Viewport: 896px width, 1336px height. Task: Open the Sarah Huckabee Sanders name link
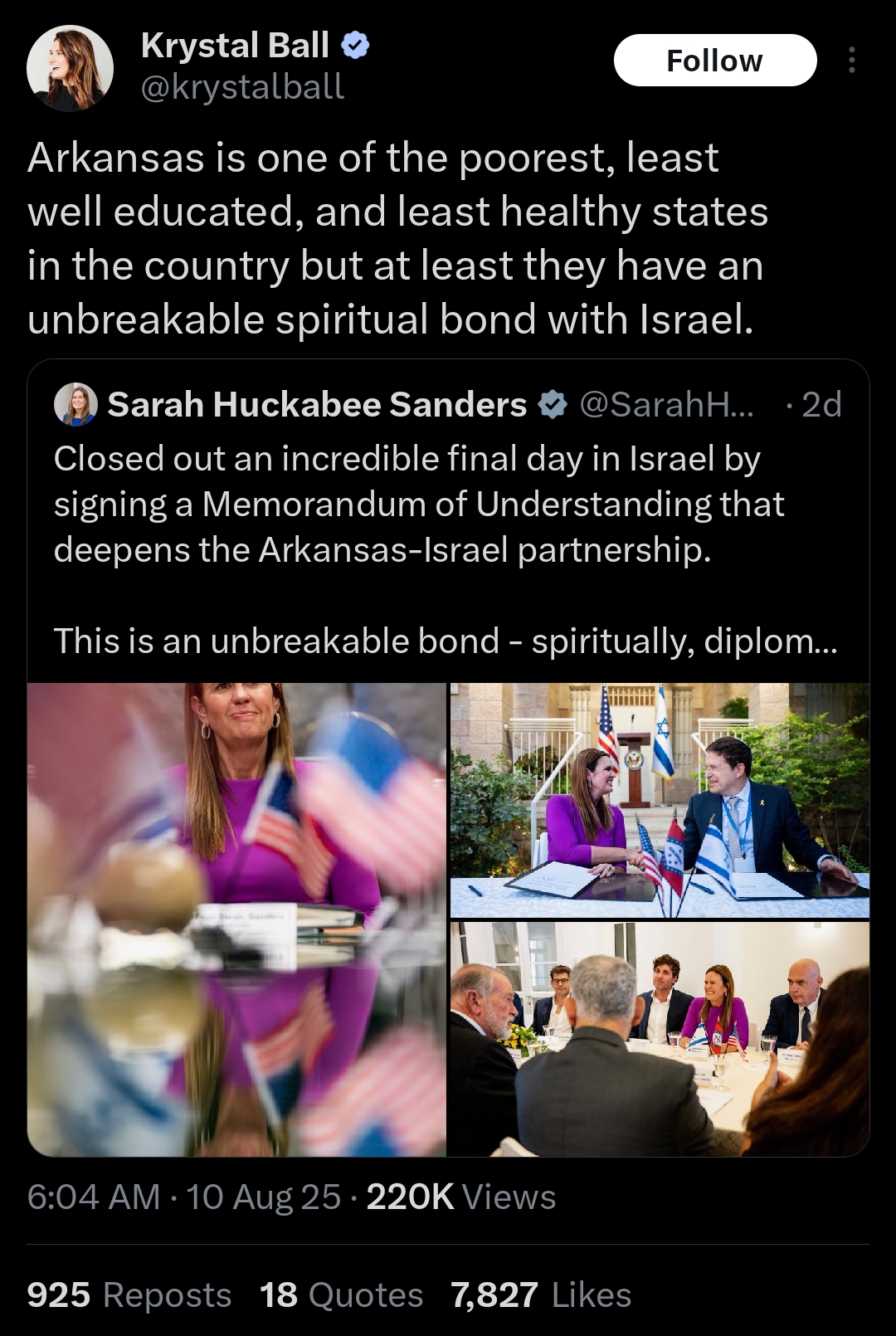coord(317,405)
